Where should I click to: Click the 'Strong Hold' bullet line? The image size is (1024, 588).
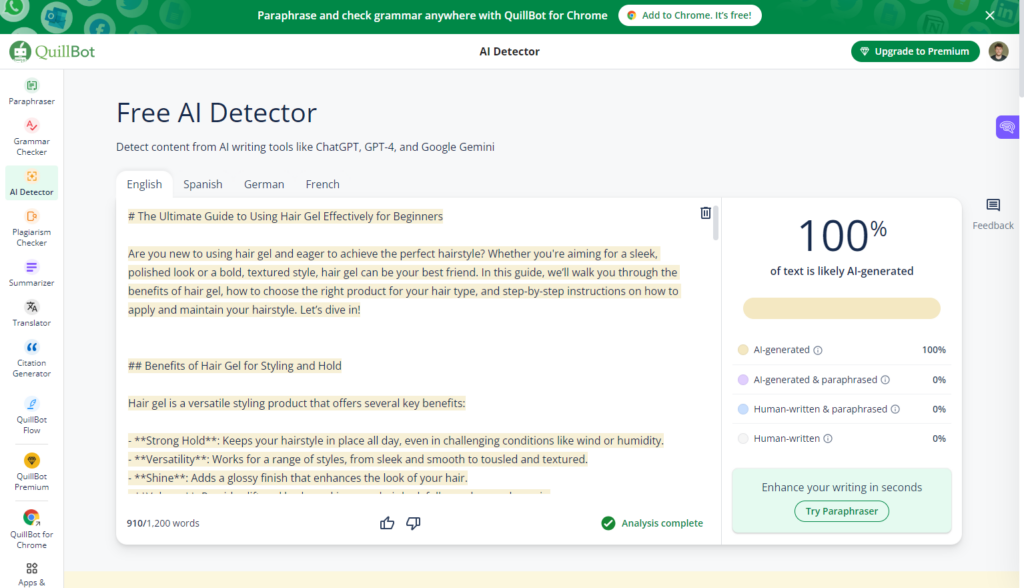396,440
